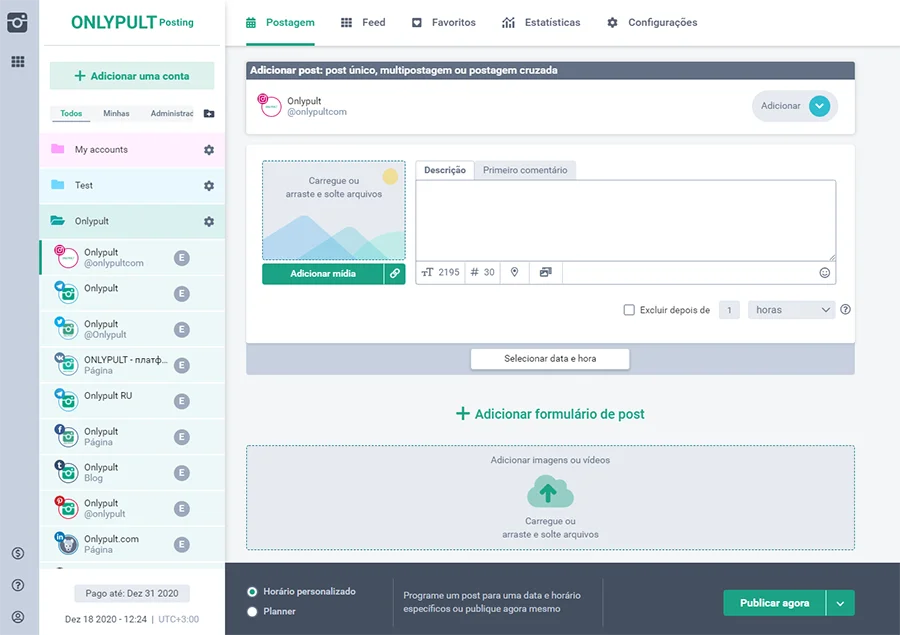Open the Estatísticas tab
Screen dimensions: 900x635
pyautogui.click(x=541, y=22)
